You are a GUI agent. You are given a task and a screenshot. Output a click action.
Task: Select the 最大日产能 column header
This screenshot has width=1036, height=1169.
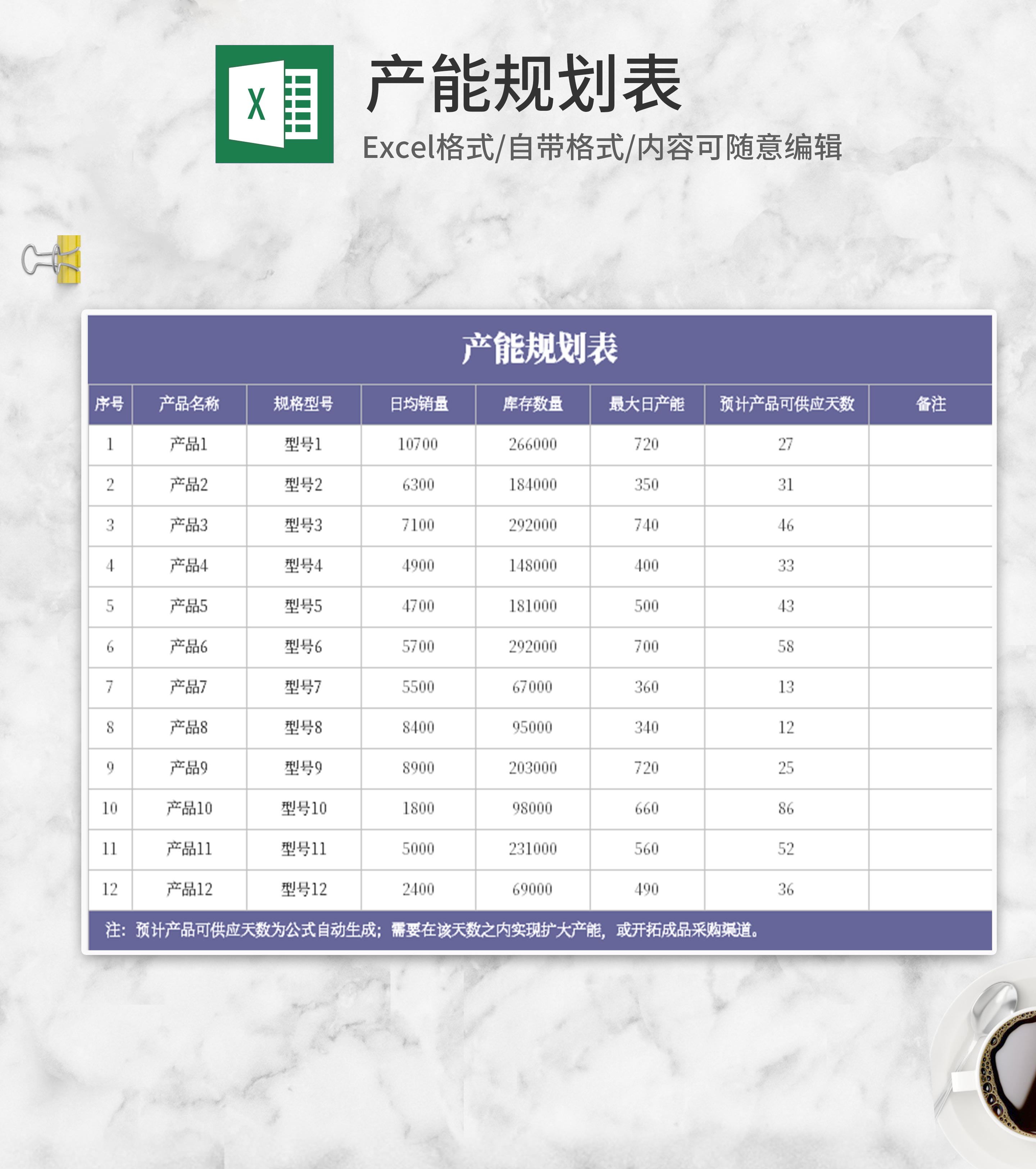pos(646,404)
